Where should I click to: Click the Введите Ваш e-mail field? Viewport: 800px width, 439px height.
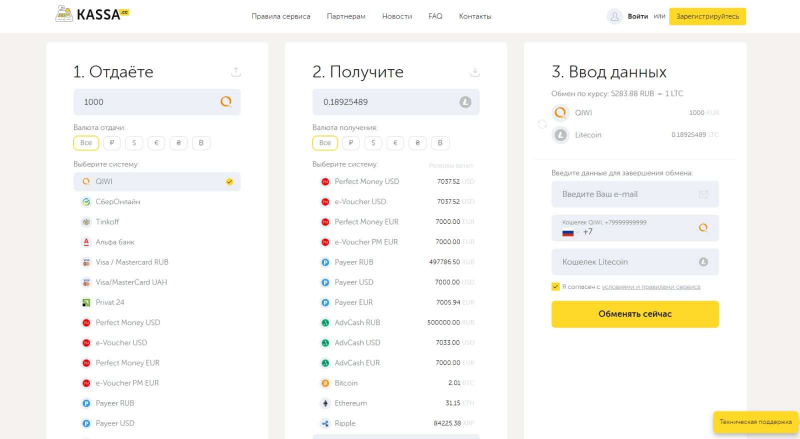635,194
